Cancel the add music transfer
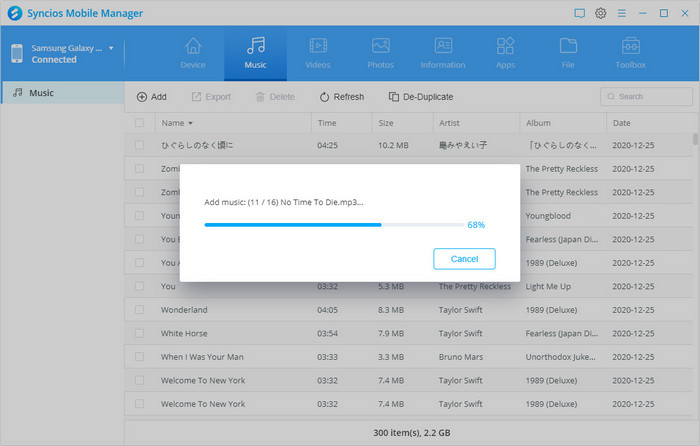This screenshot has width=700, height=446. [x=464, y=259]
